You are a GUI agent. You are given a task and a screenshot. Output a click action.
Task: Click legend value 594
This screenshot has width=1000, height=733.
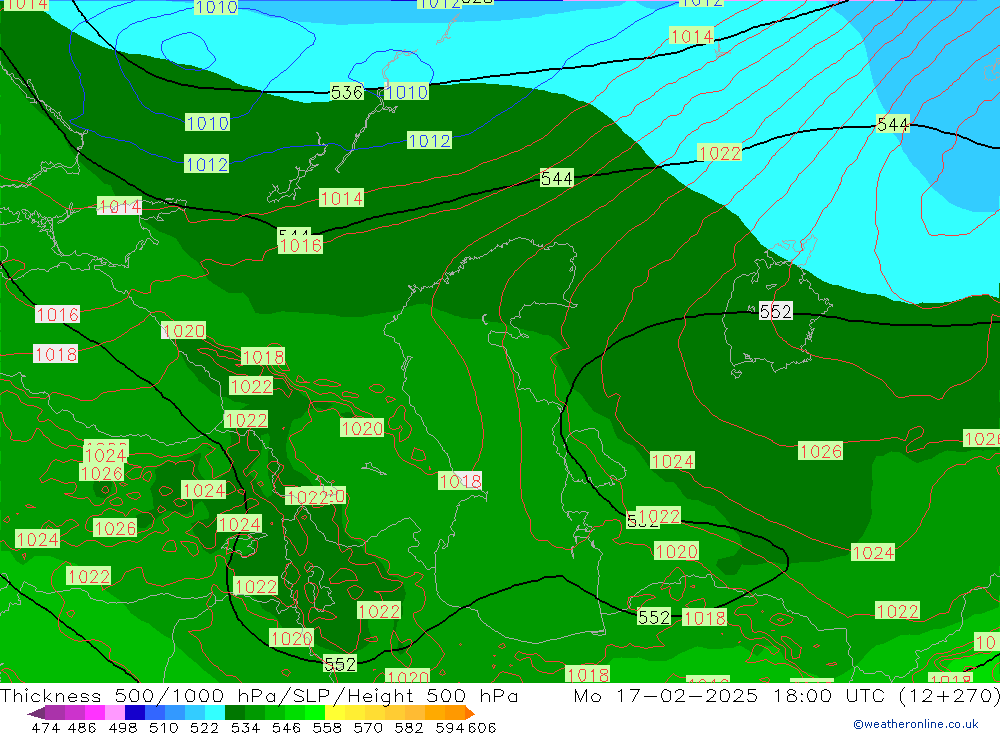[450, 727]
